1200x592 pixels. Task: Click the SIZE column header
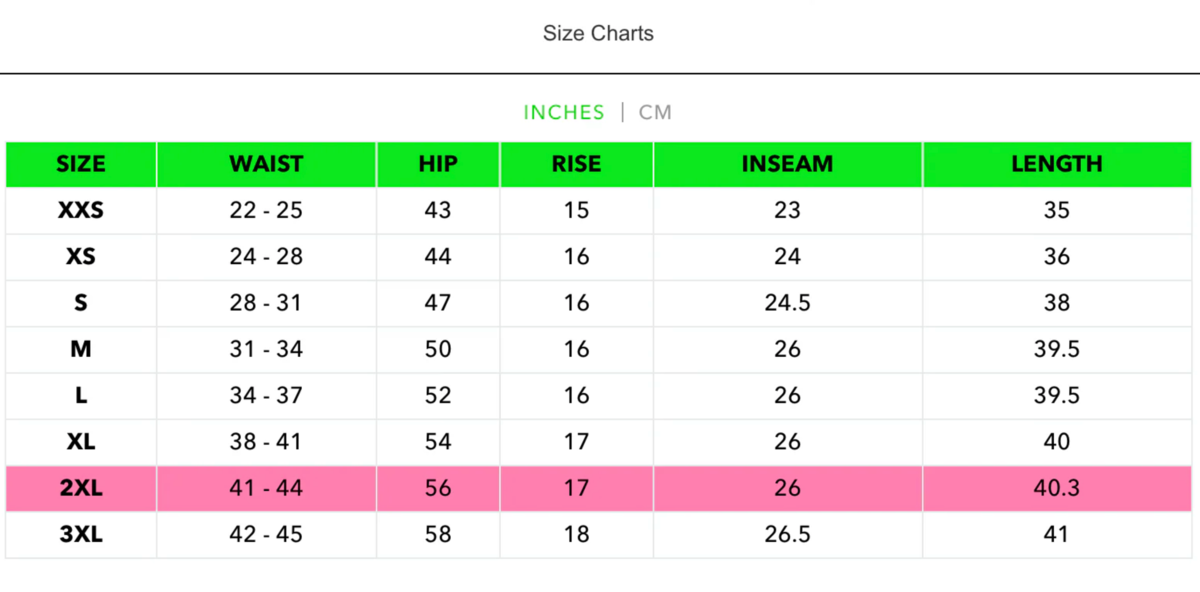point(81,164)
